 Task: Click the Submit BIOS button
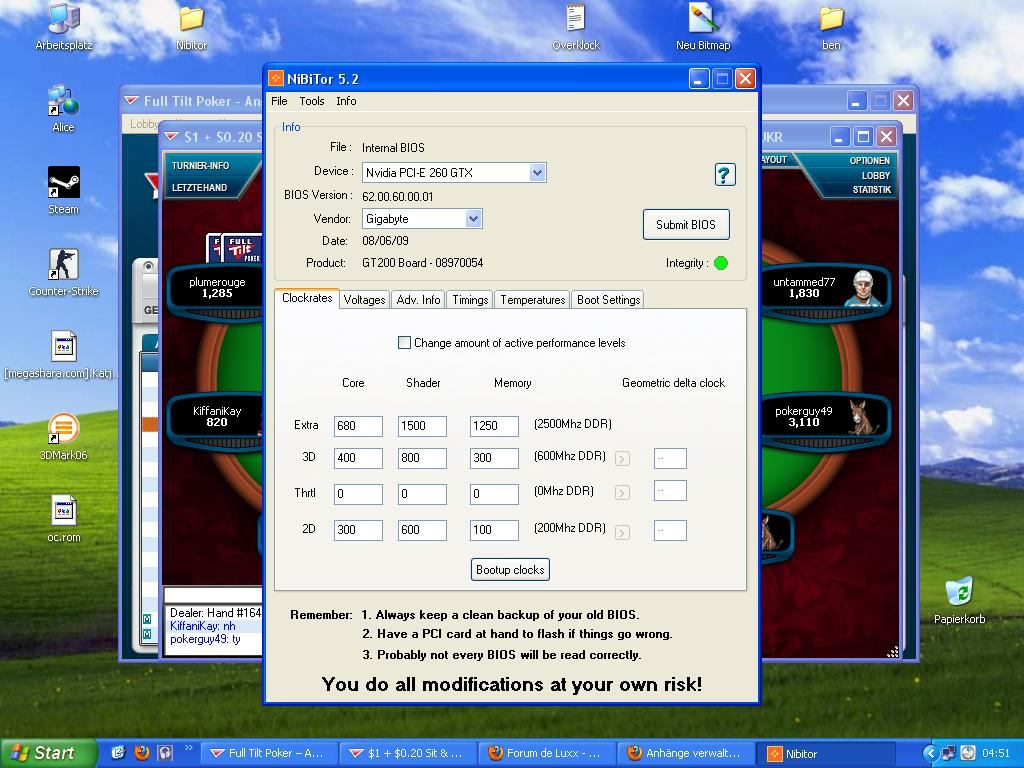686,225
